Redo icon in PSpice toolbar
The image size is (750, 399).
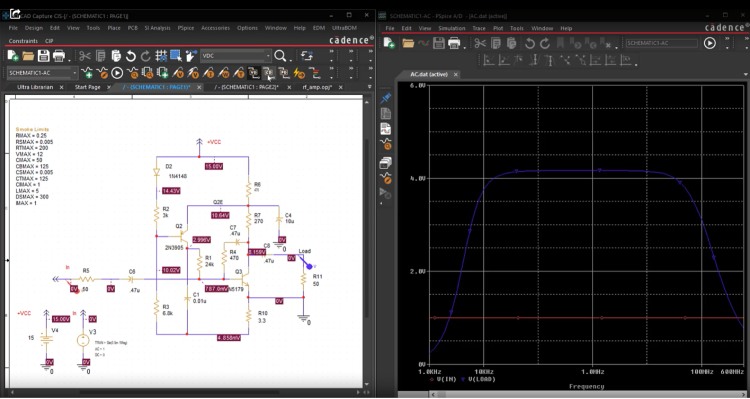[x=545, y=43]
